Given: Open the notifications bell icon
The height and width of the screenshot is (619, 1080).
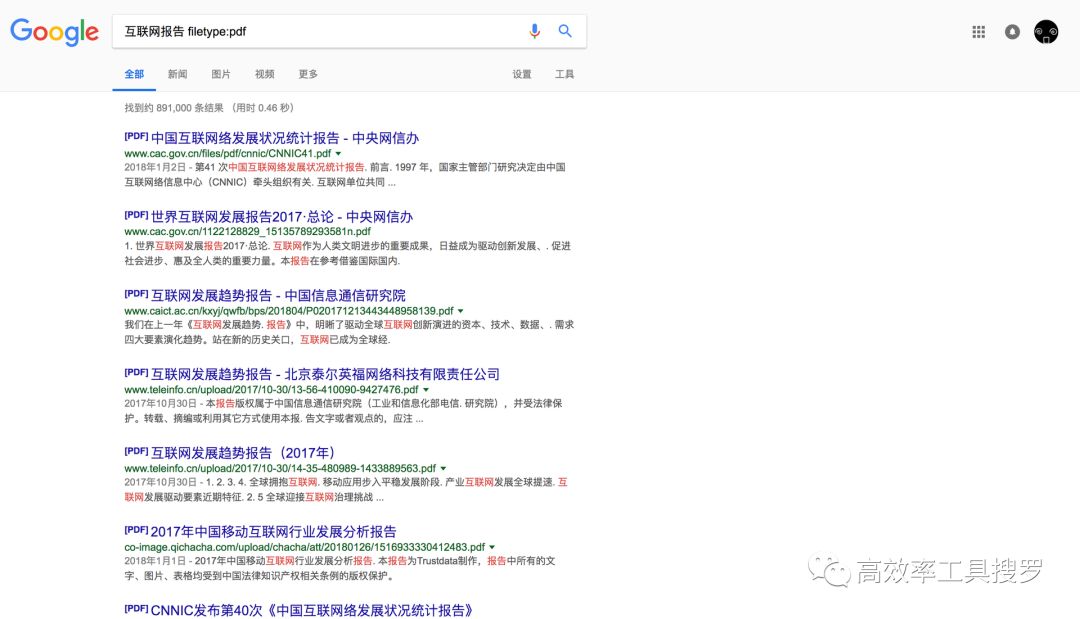Looking at the screenshot, I should [x=1012, y=32].
